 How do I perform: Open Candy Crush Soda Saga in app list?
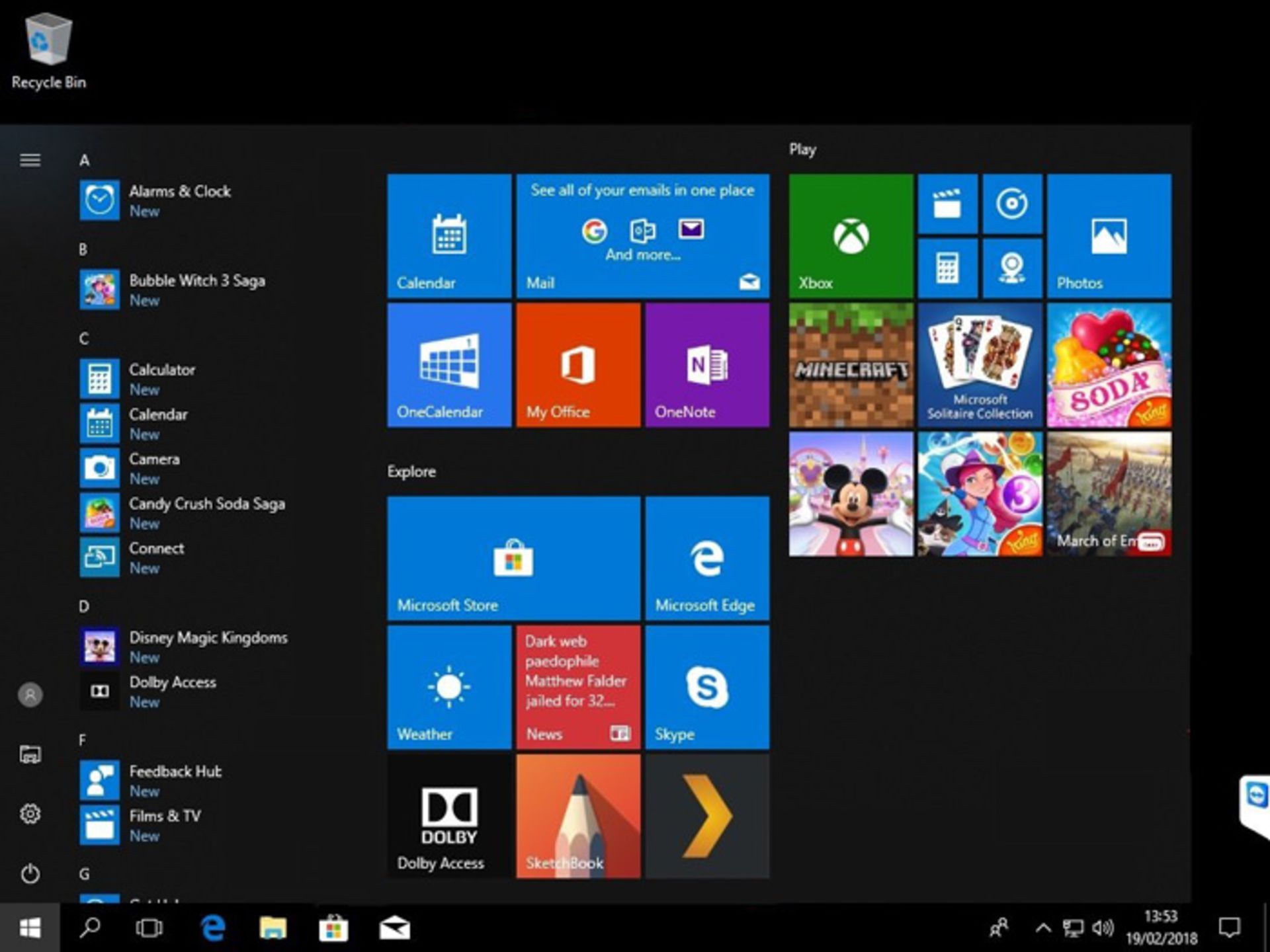click(218, 513)
